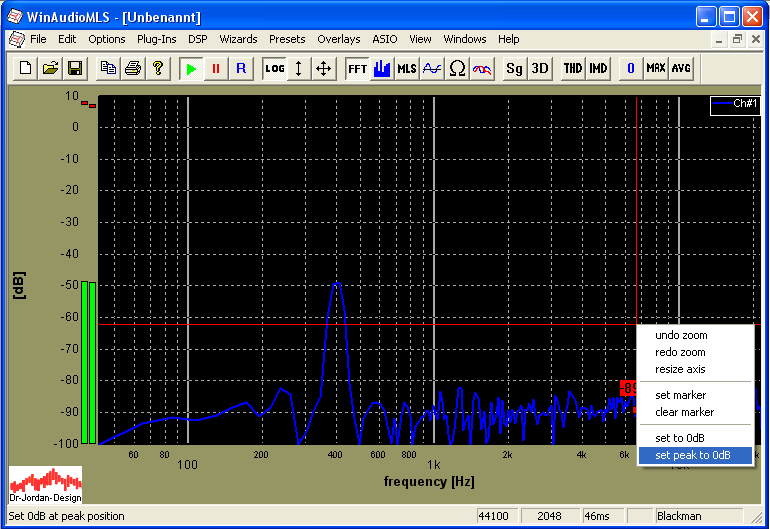
Task: Switch to the 3D display
Action: 540,68
